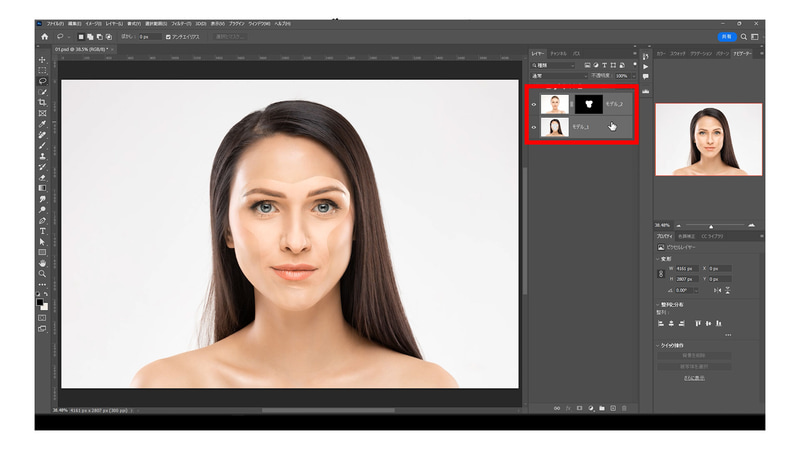Click the Select and Mask button

(230, 37)
